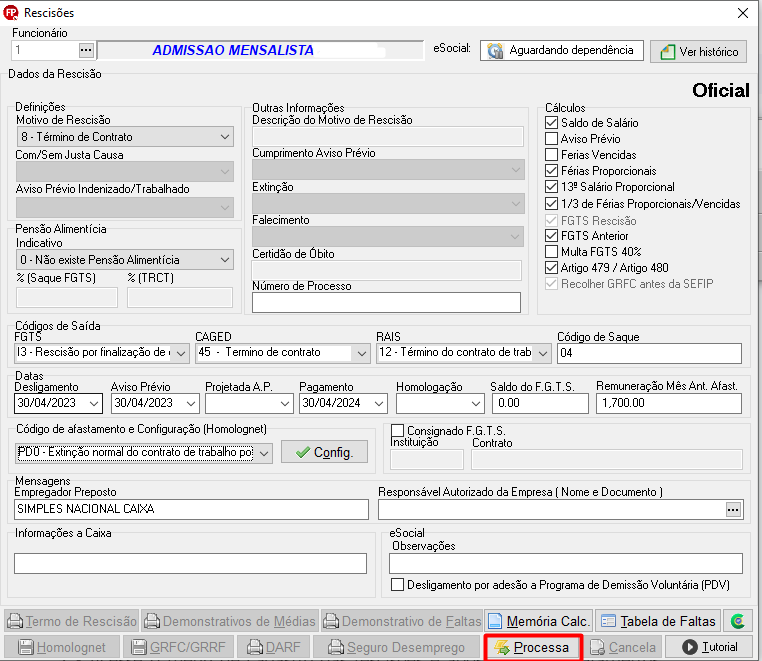Click Cancela button

623,647
